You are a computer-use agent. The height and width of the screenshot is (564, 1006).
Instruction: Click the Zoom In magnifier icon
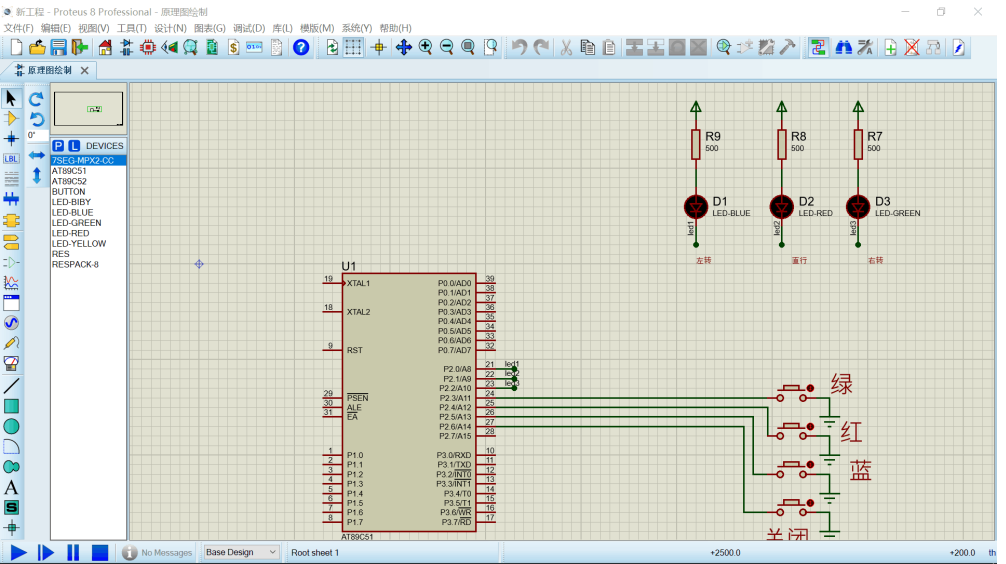click(425, 47)
